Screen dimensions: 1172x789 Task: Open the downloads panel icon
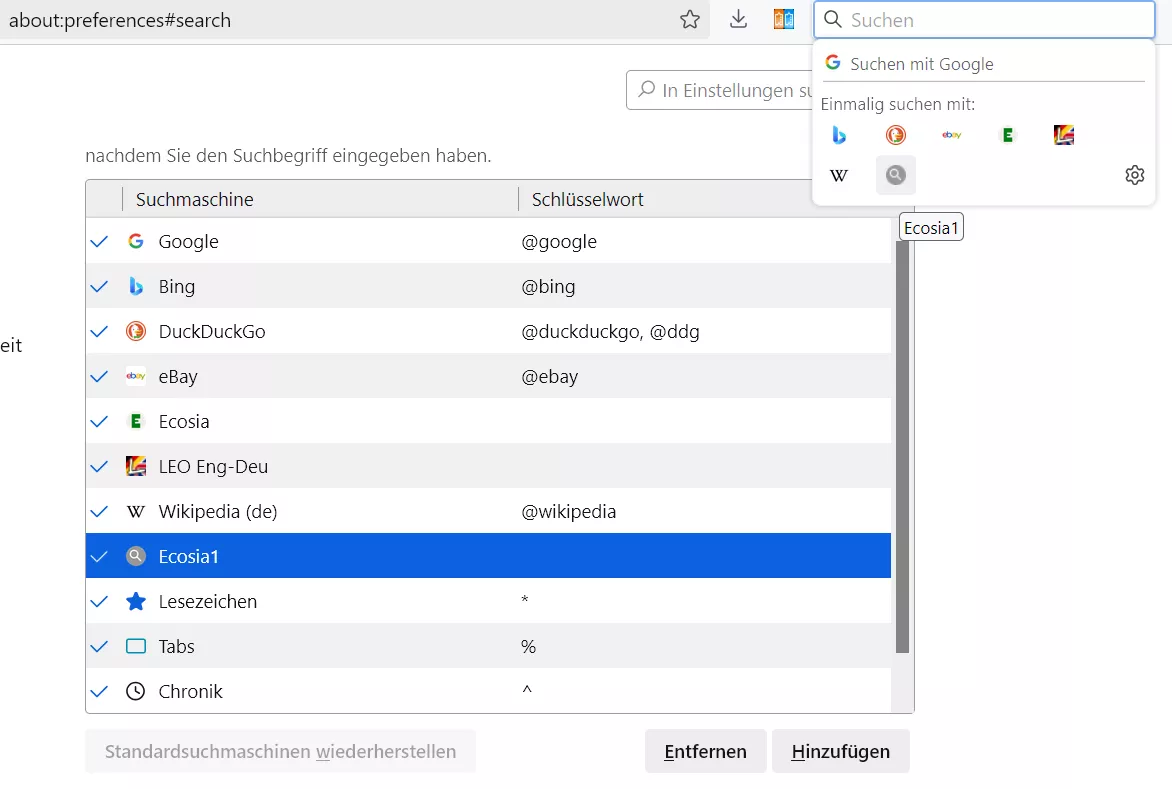pos(738,19)
